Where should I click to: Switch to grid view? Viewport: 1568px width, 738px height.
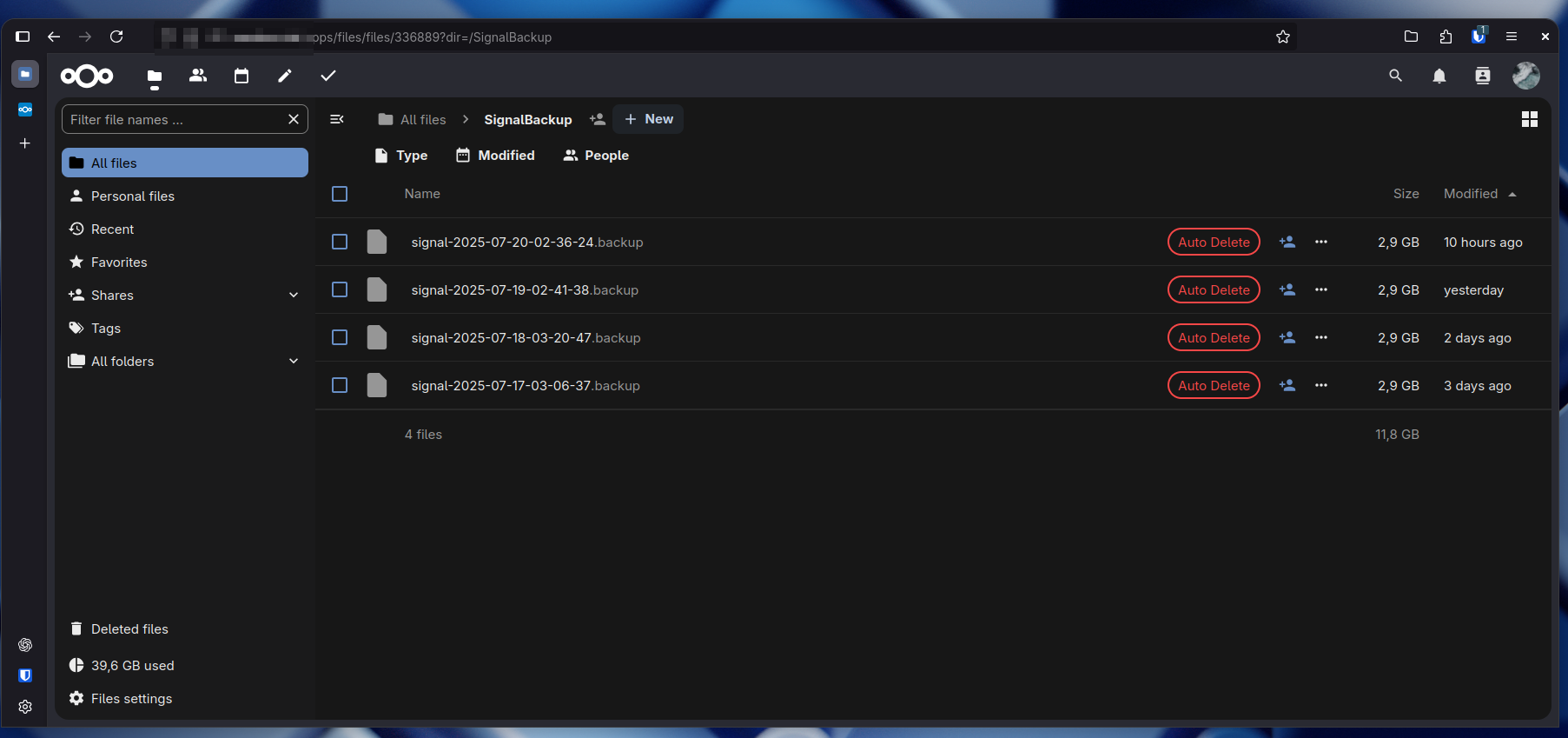click(1530, 119)
